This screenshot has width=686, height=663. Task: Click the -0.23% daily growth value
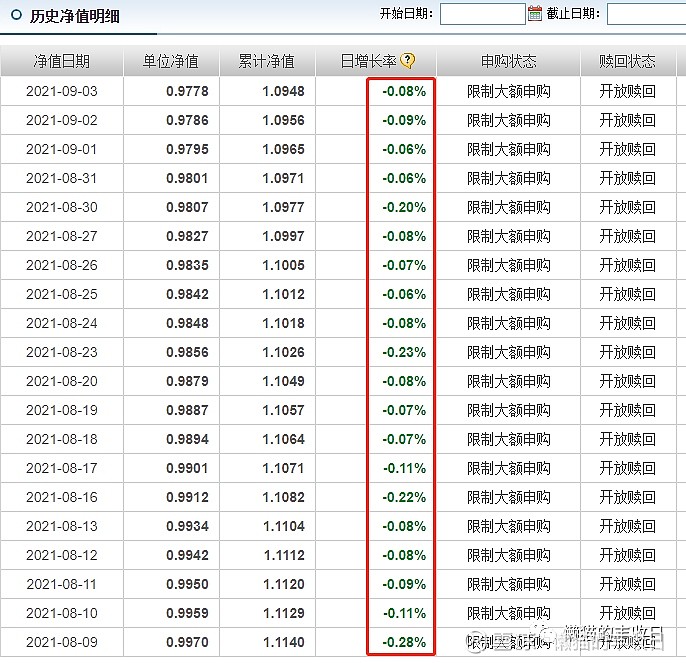(404, 352)
